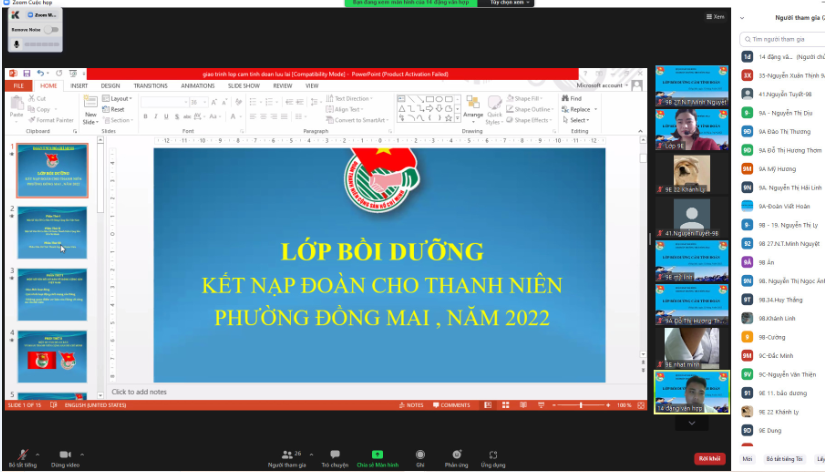825x472 pixels.
Task: Click Cut scissors in Clipboard group
Action: click(x=37, y=98)
